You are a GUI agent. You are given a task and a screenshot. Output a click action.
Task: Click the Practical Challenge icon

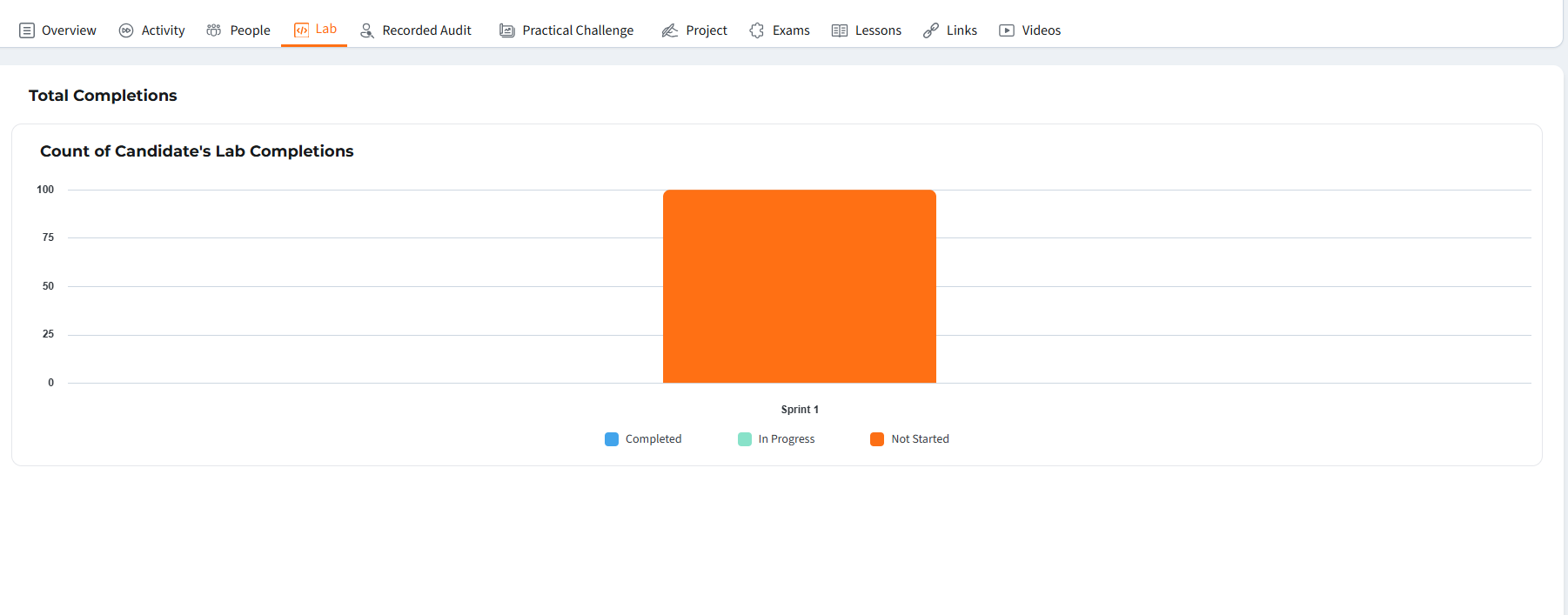[x=507, y=30]
